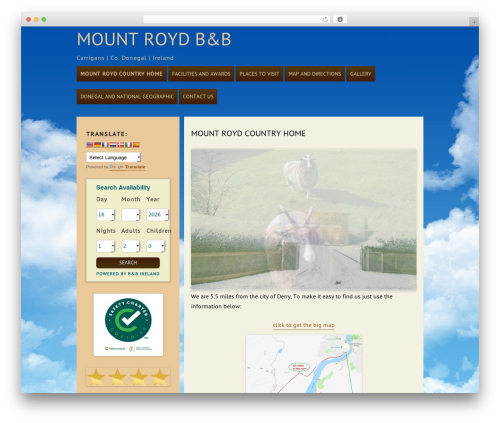Click the 'Search Availability' heading text
The width and height of the screenshot is (500, 423).
[x=123, y=187]
